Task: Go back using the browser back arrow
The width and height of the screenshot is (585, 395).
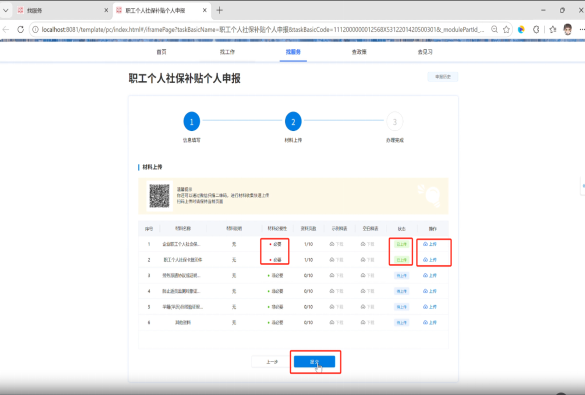Action: pyautogui.click(x=6, y=29)
